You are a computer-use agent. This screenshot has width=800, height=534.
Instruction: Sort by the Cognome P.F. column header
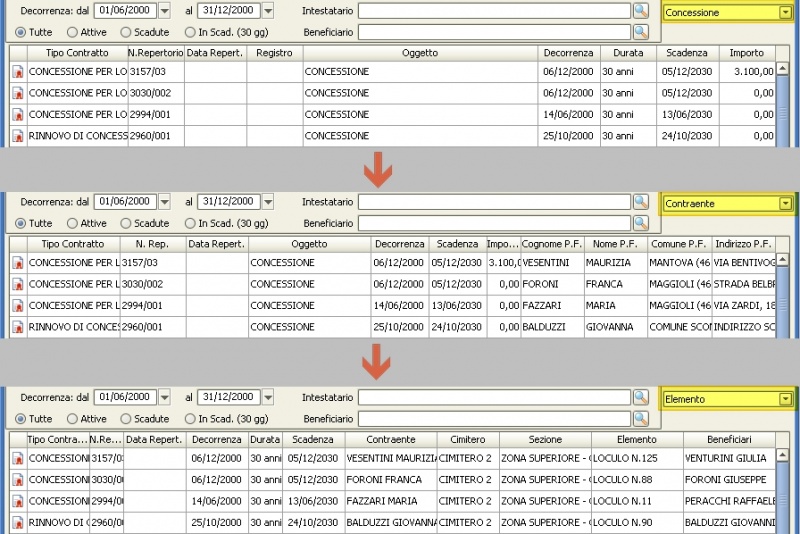tap(552, 244)
